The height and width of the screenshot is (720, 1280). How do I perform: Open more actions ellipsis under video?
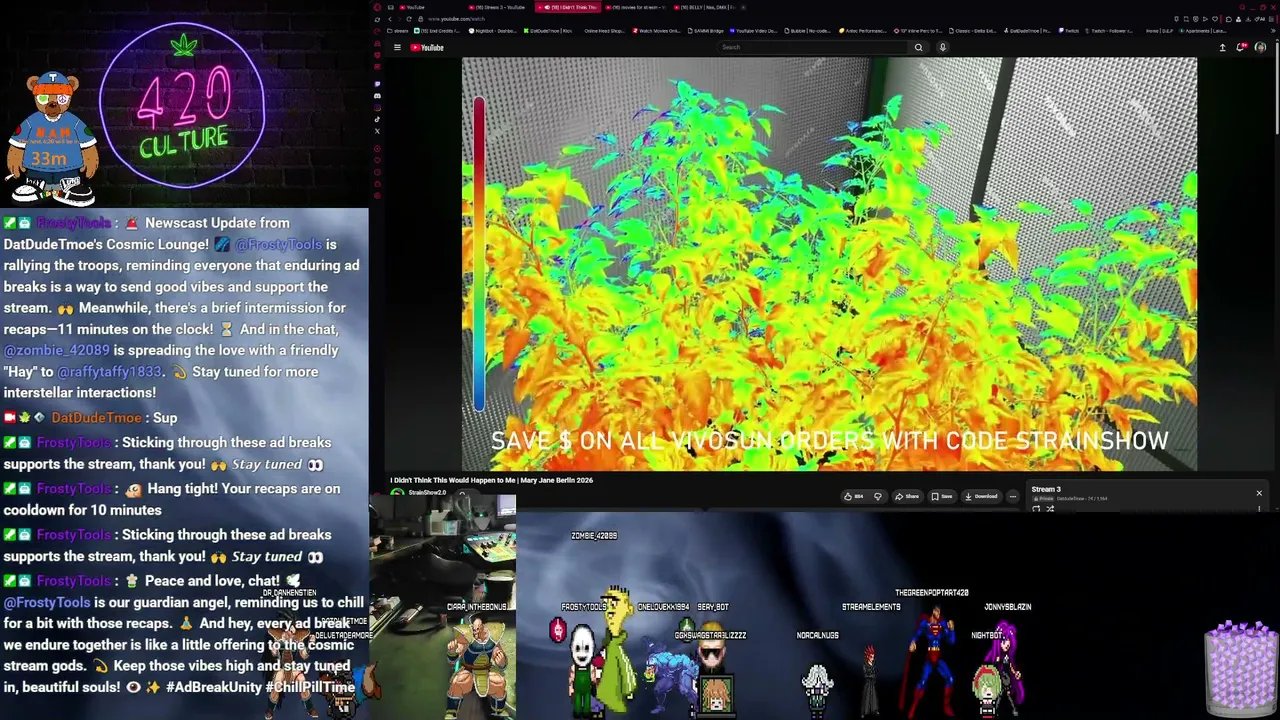click(1012, 496)
